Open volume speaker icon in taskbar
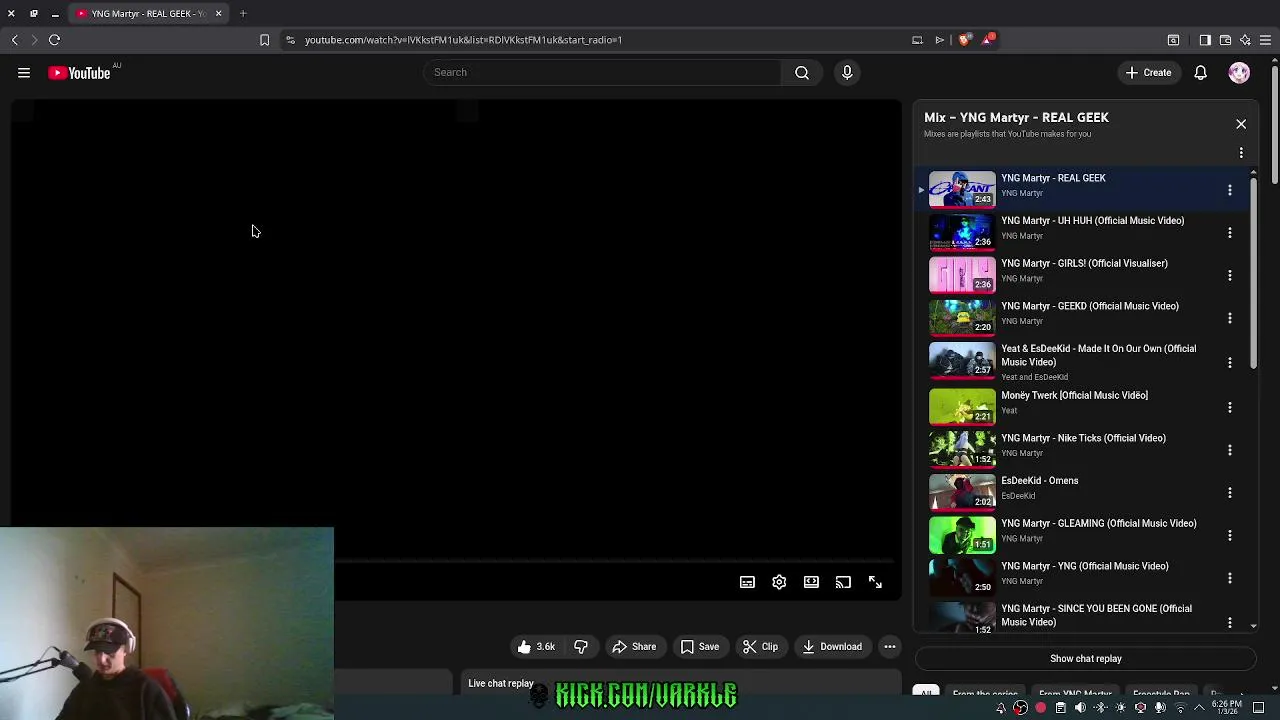 [x=1080, y=708]
